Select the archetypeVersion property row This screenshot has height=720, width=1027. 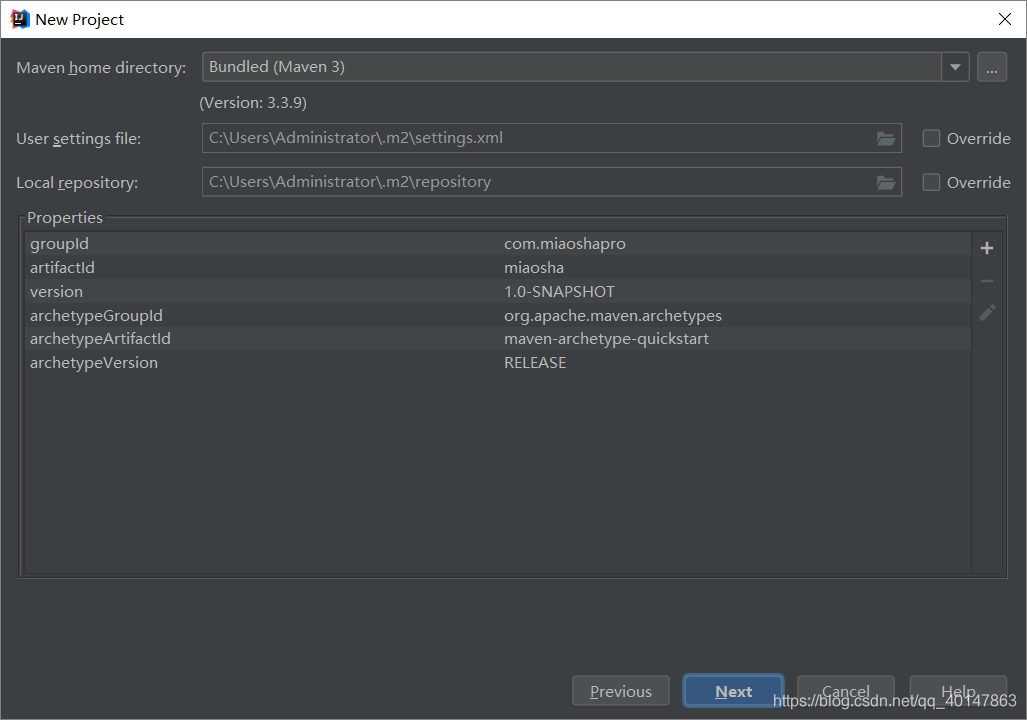click(497, 362)
